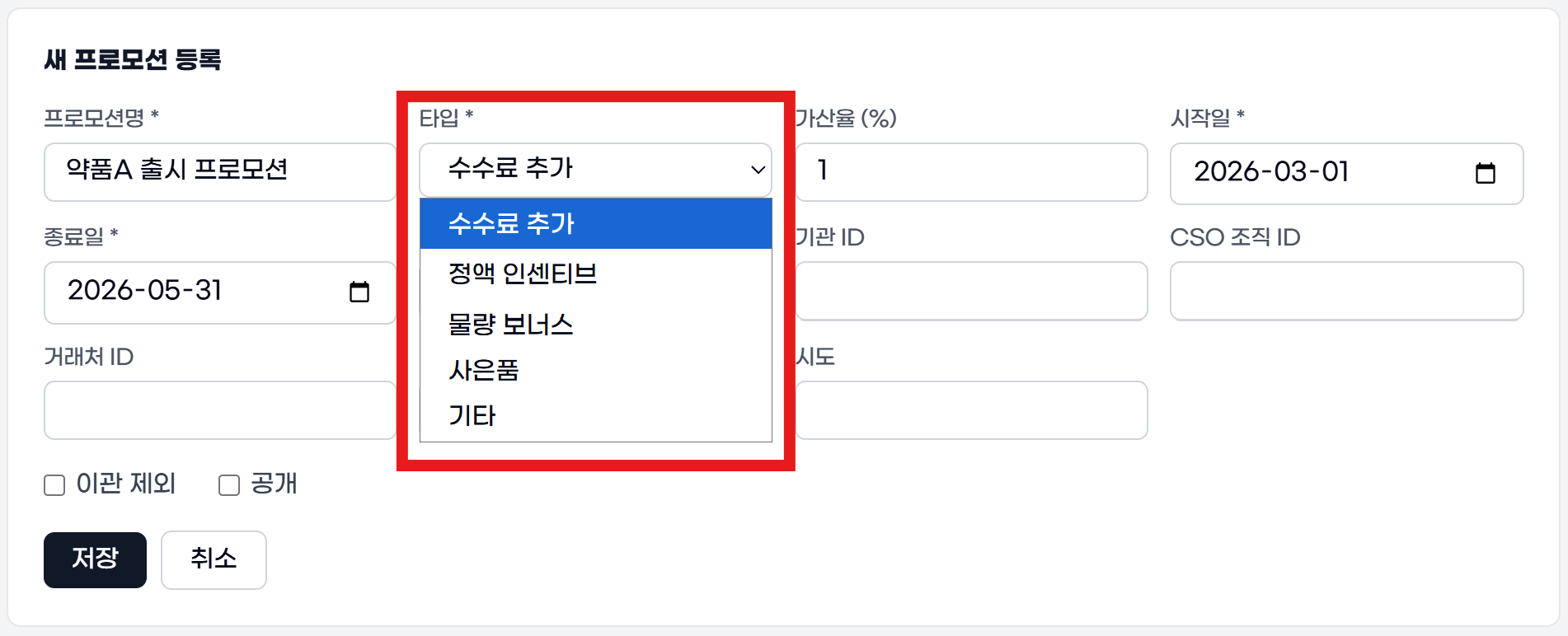Click the CSO 조직 ID input field
Viewport: 1568px width, 636px height.
(x=1346, y=291)
